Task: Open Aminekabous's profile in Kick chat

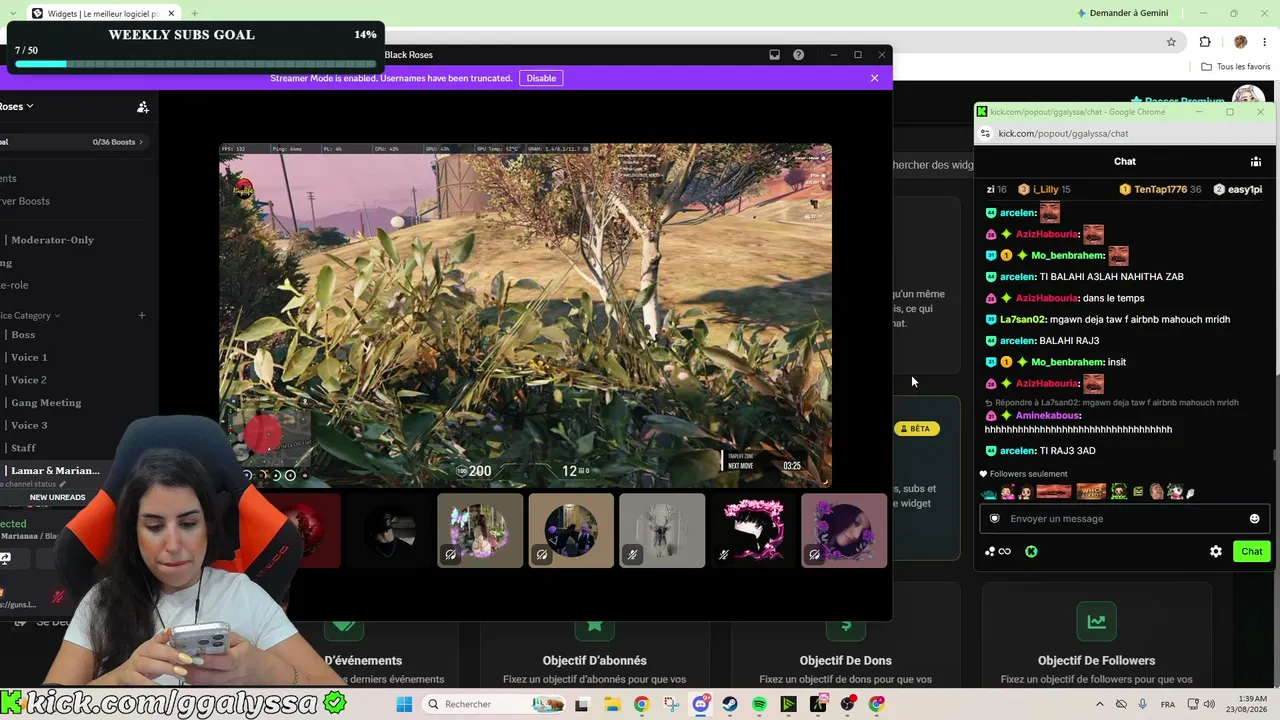Action: pyautogui.click(x=1048, y=415)
